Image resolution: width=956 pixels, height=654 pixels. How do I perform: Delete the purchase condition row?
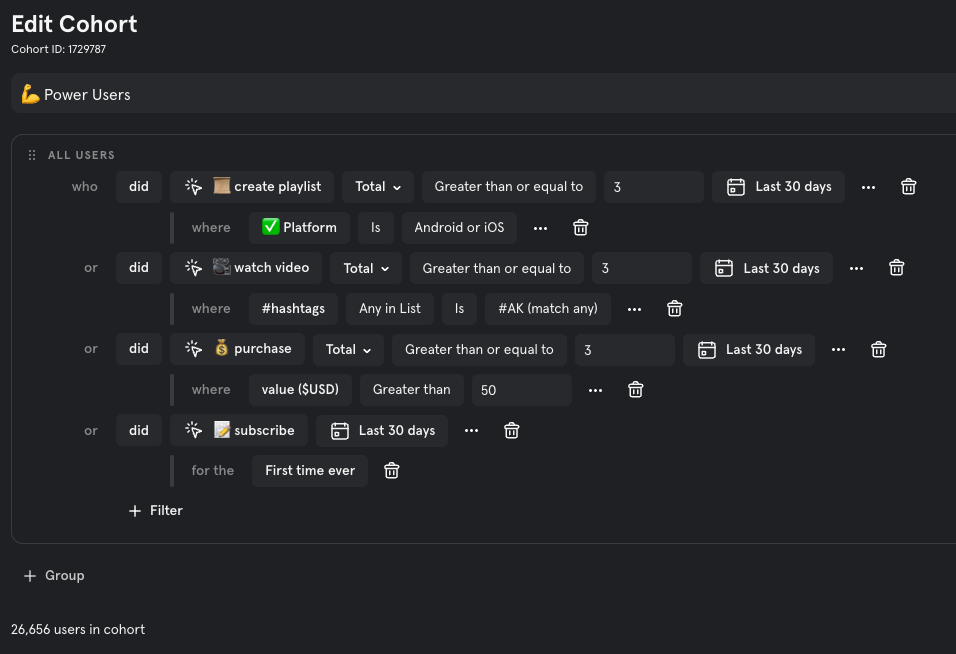pos(879,349)
